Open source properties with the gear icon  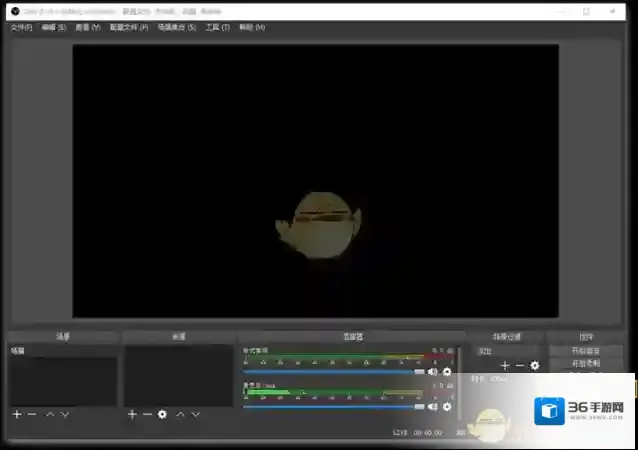(162, 414)
